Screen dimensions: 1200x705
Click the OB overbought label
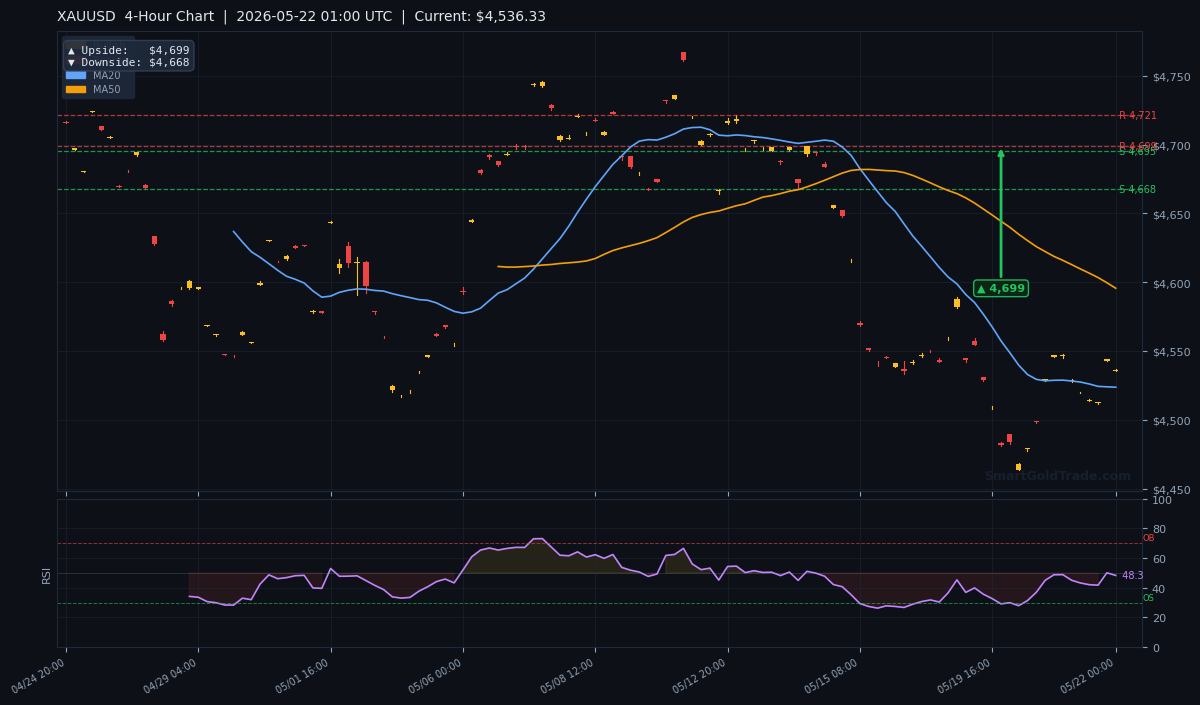click(1148, 538)
